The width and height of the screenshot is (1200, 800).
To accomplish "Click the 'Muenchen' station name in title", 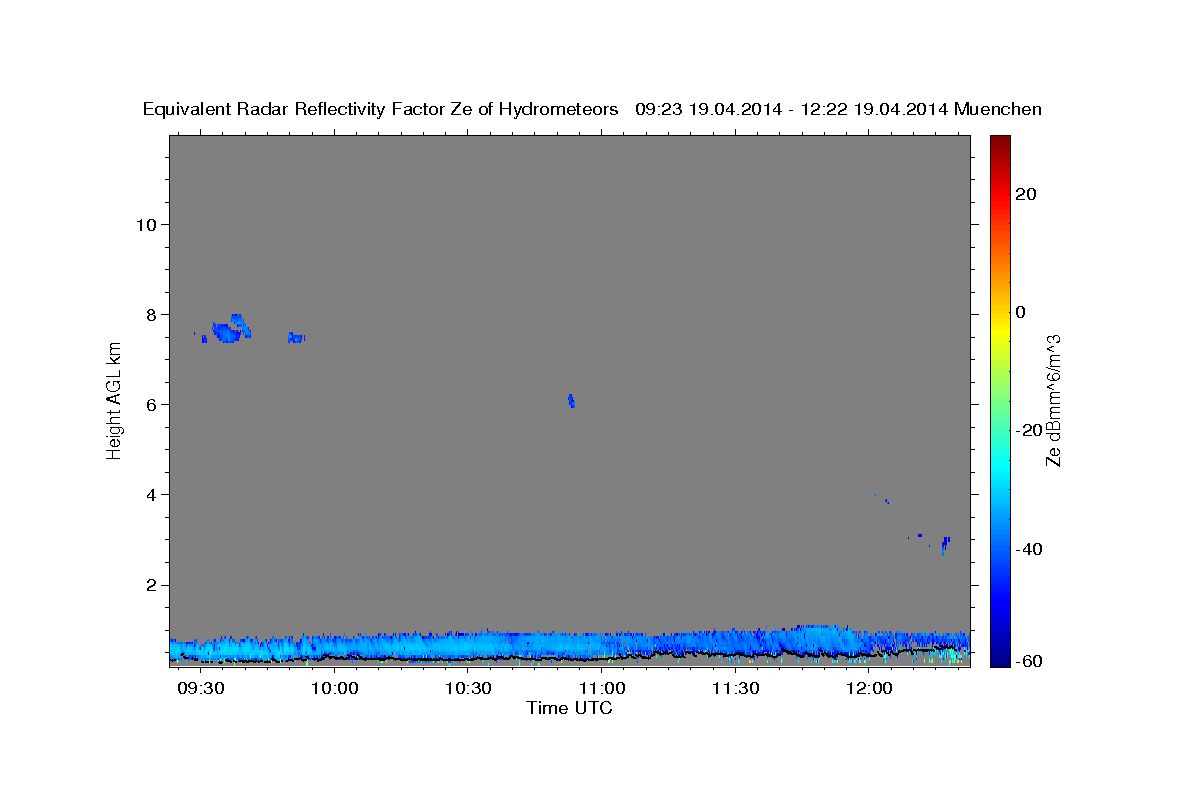I will coord(998,110).
